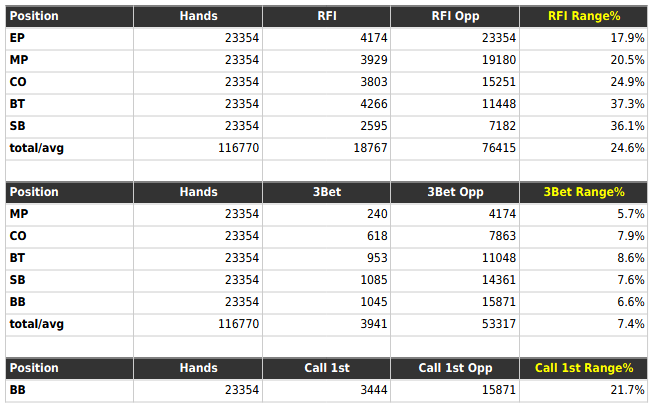Select the 116770 total hands in 3Bet table

pyautogui.click(x=238, y=324)
